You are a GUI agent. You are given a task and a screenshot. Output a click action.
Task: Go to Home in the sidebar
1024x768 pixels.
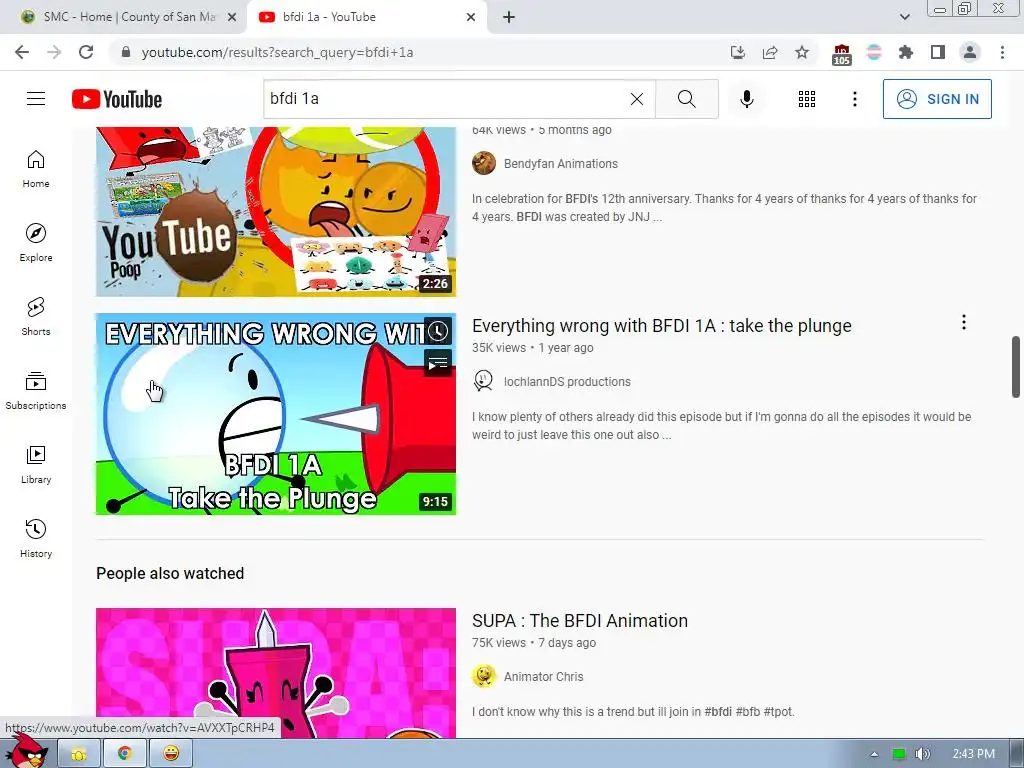pos(36,168)
